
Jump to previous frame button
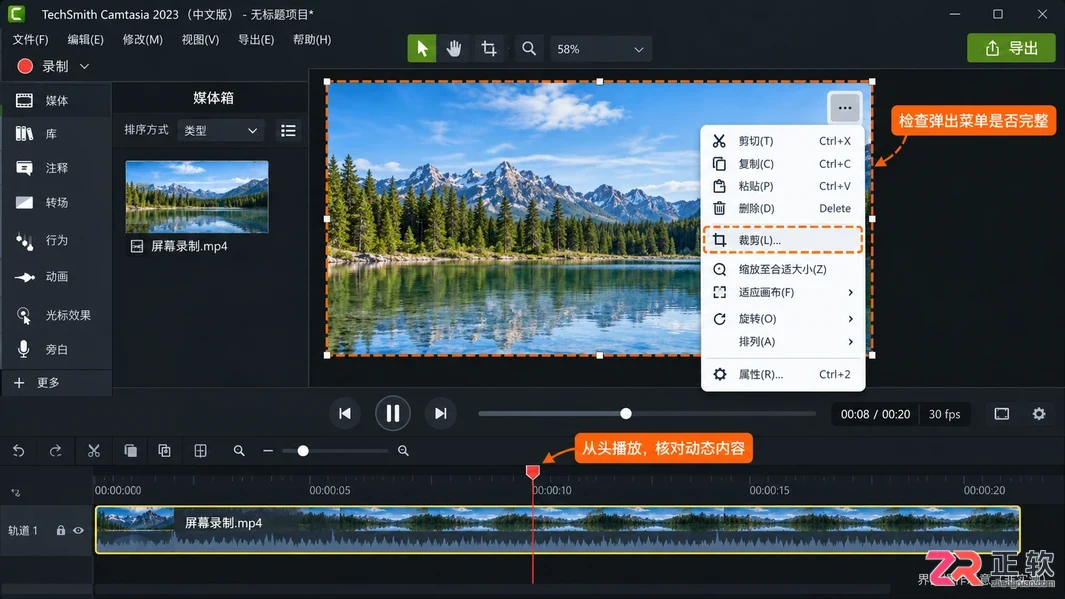[x=345, y=414]
